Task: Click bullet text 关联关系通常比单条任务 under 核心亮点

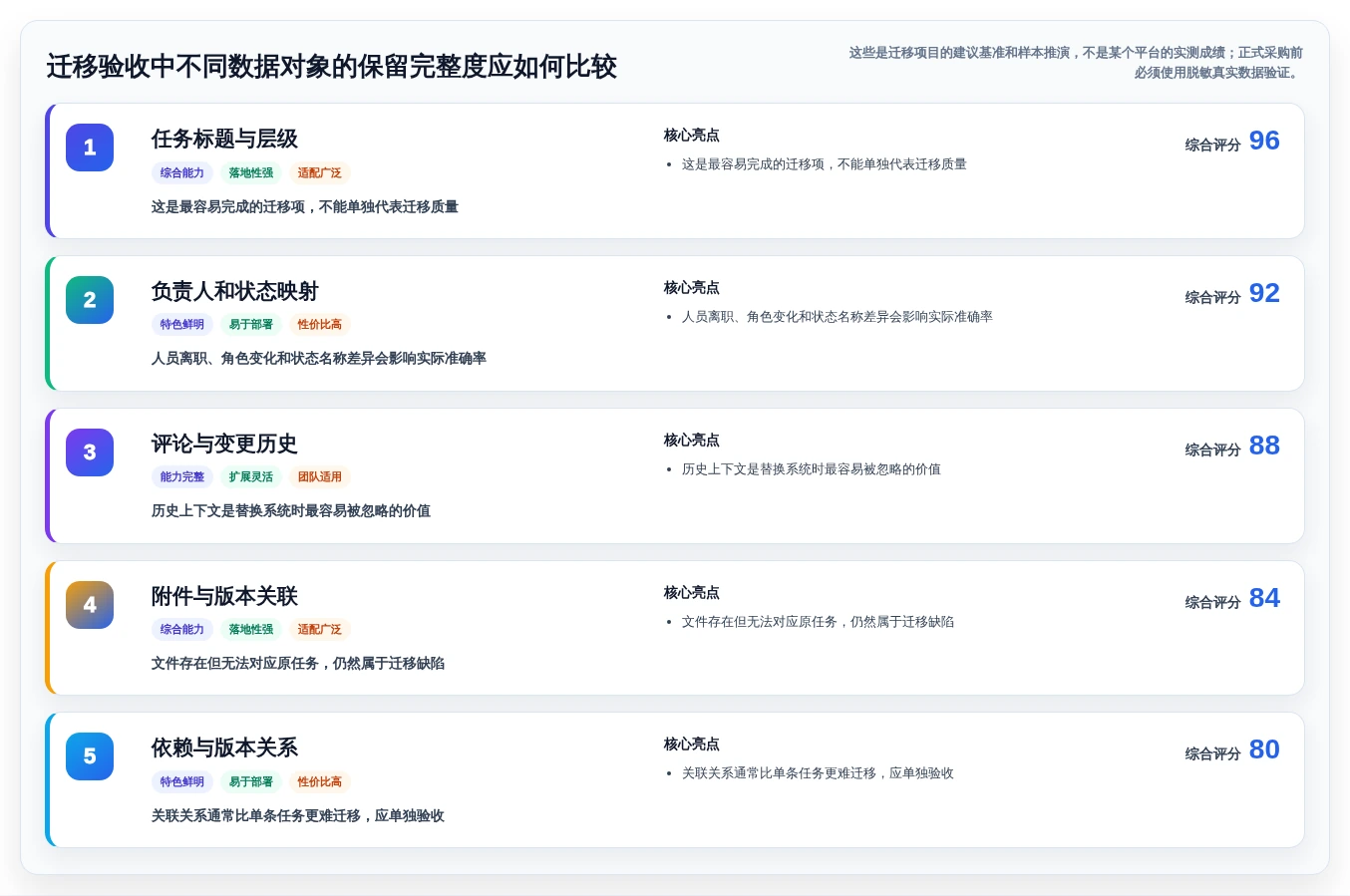Action: (x=818, y=773)
